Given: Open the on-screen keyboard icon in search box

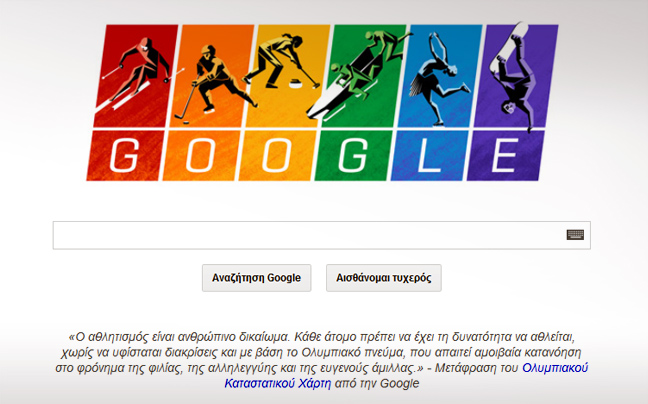Looking at the screenshot, I should click(575, 235).
